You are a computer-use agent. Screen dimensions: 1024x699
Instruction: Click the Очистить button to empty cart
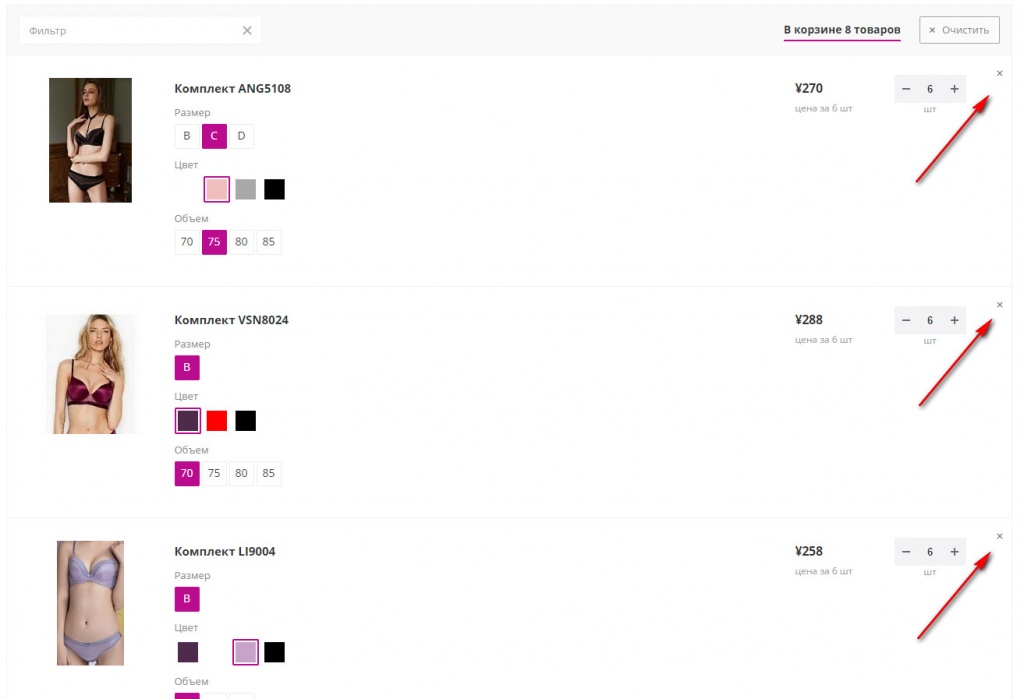959,30
